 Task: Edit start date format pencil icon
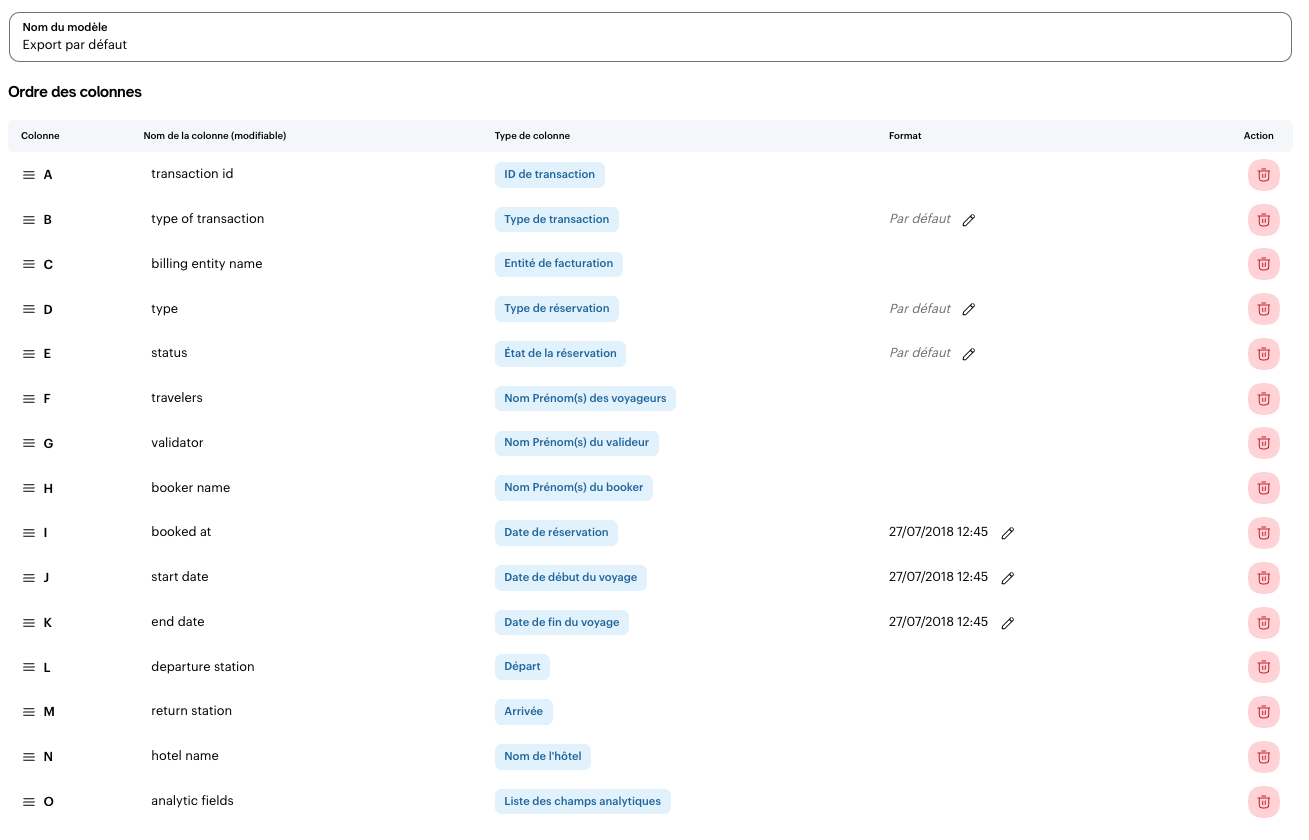pyautogui.click(x=1007, y=578)
